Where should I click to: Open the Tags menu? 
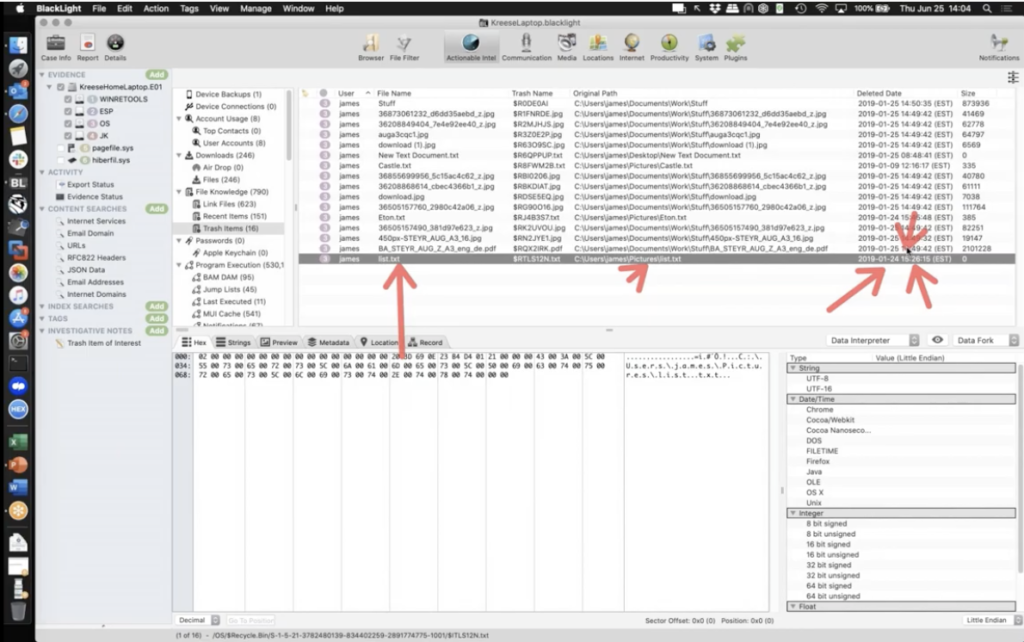tap(189, 8)
